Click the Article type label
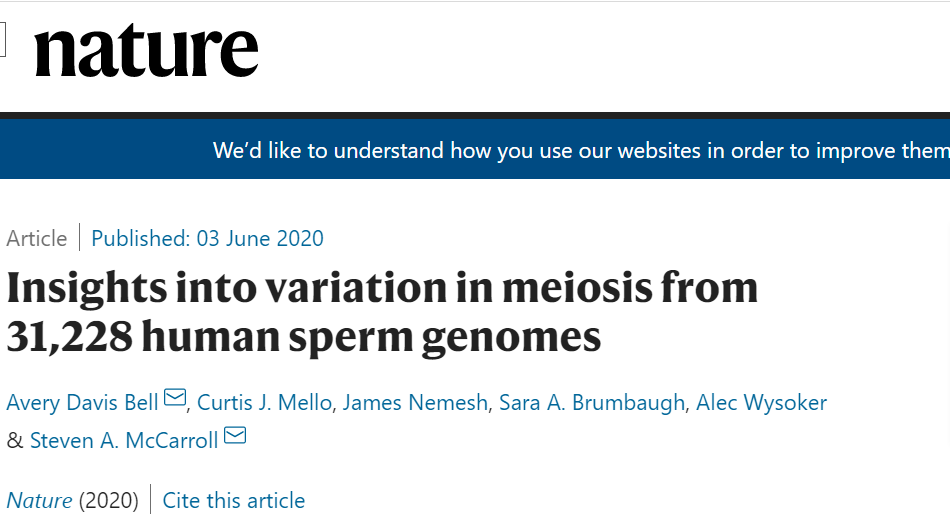The height and width of the screenshot is (520, 950). [x=37, y=238]
